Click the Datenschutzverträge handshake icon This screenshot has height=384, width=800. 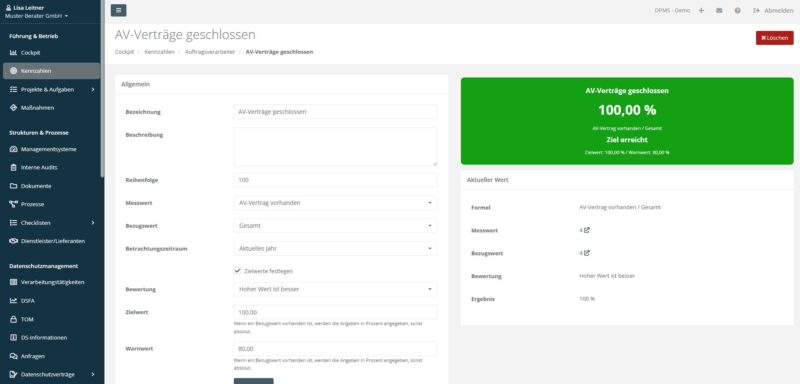tap(13, 374)
